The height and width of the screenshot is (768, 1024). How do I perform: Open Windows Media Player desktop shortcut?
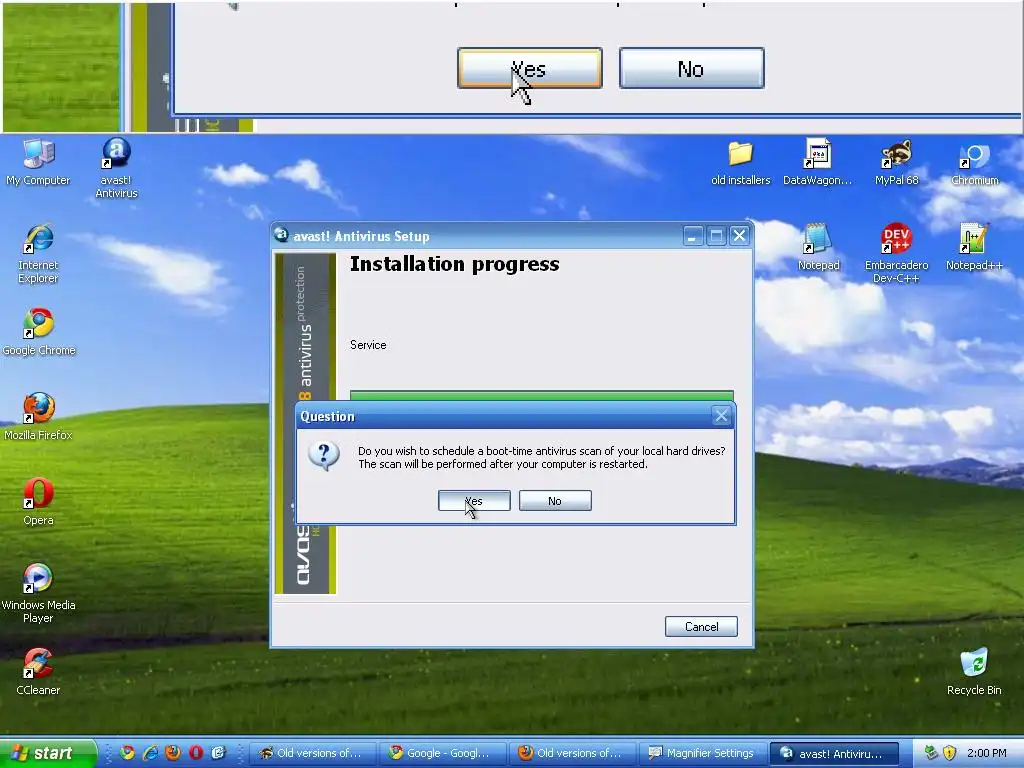[39, 593]
